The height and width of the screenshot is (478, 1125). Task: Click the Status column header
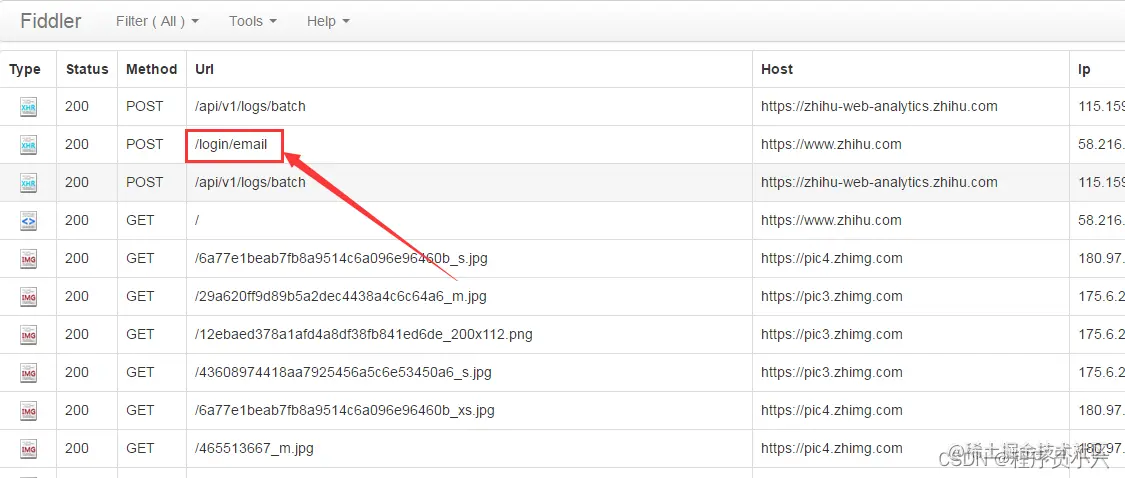[87, 70]
